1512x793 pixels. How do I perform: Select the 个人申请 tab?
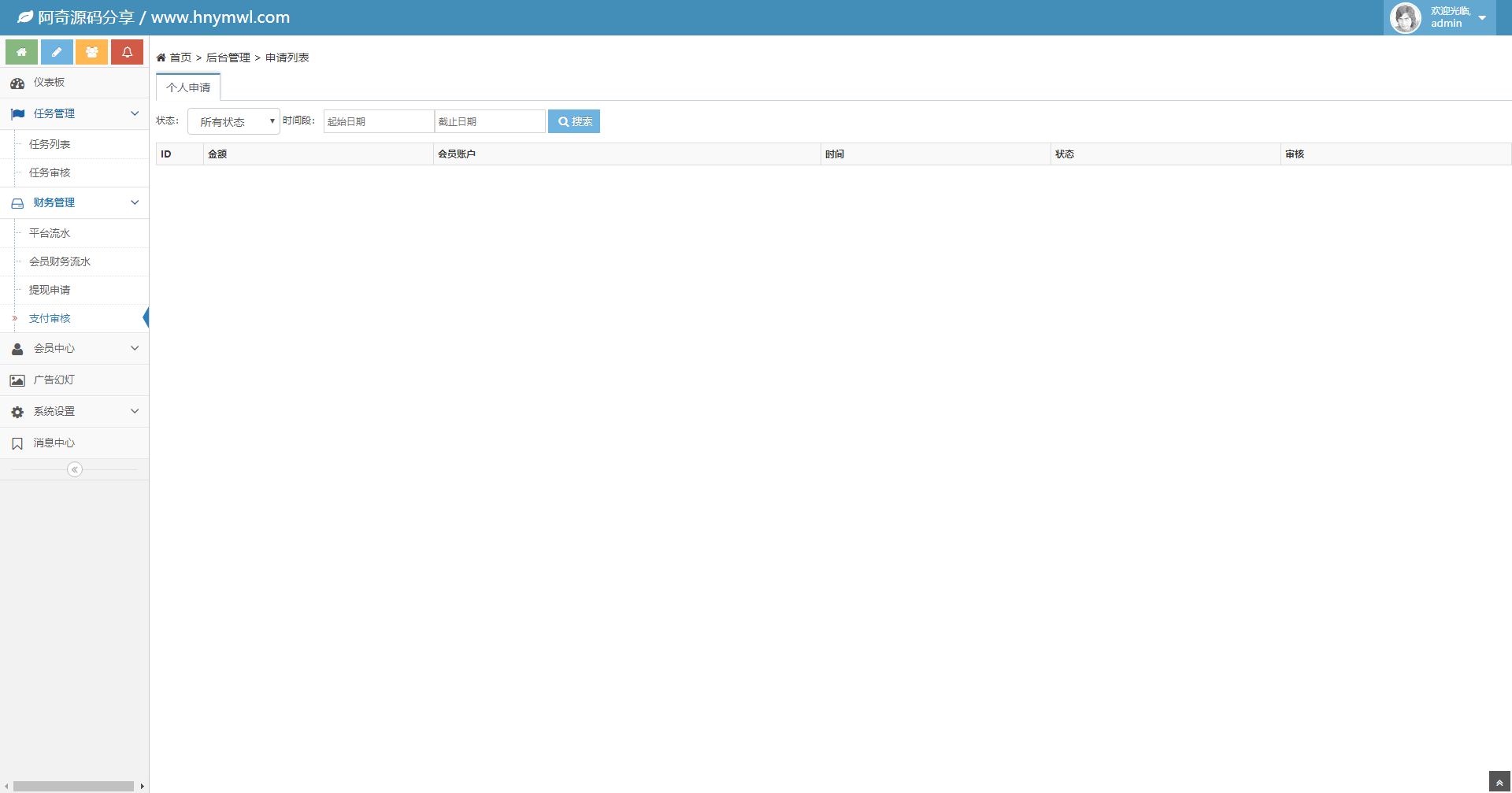point(188,87)
